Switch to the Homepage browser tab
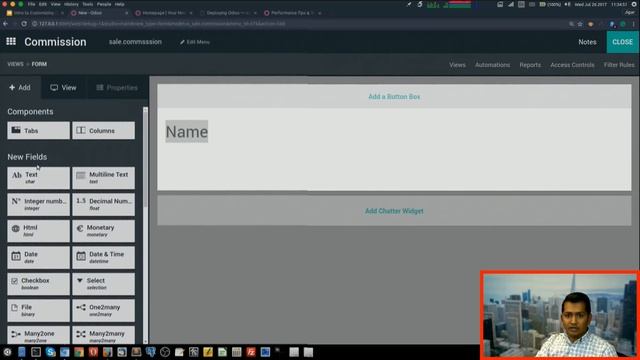The height and width of the screenshot is (360, 640). [x=163, y=13]
